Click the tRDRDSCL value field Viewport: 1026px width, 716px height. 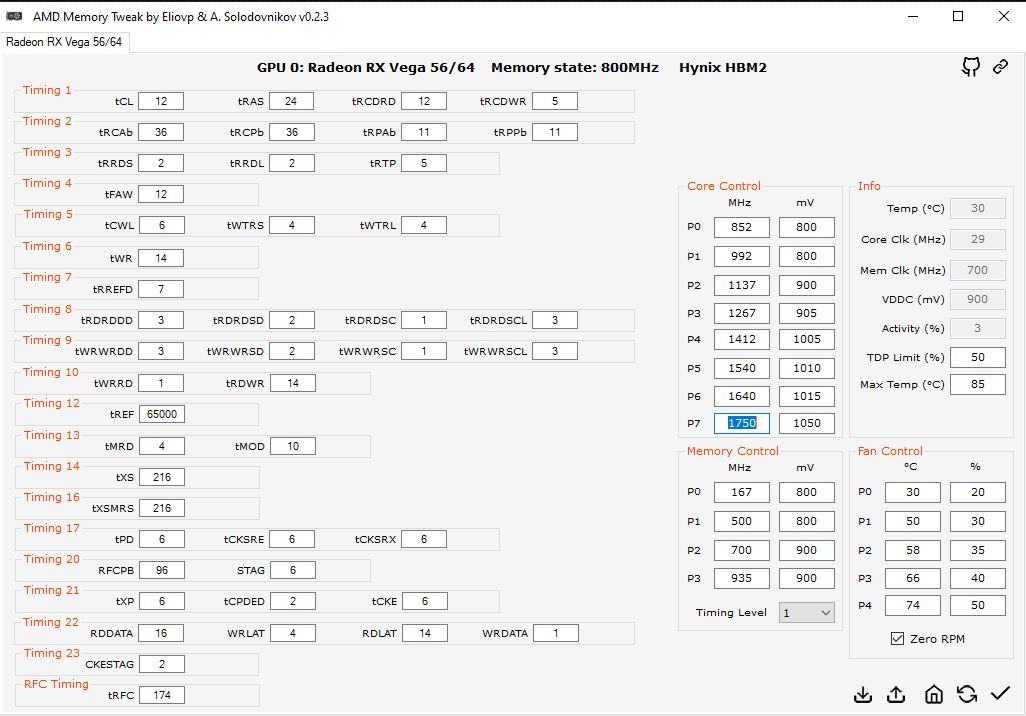555,320
